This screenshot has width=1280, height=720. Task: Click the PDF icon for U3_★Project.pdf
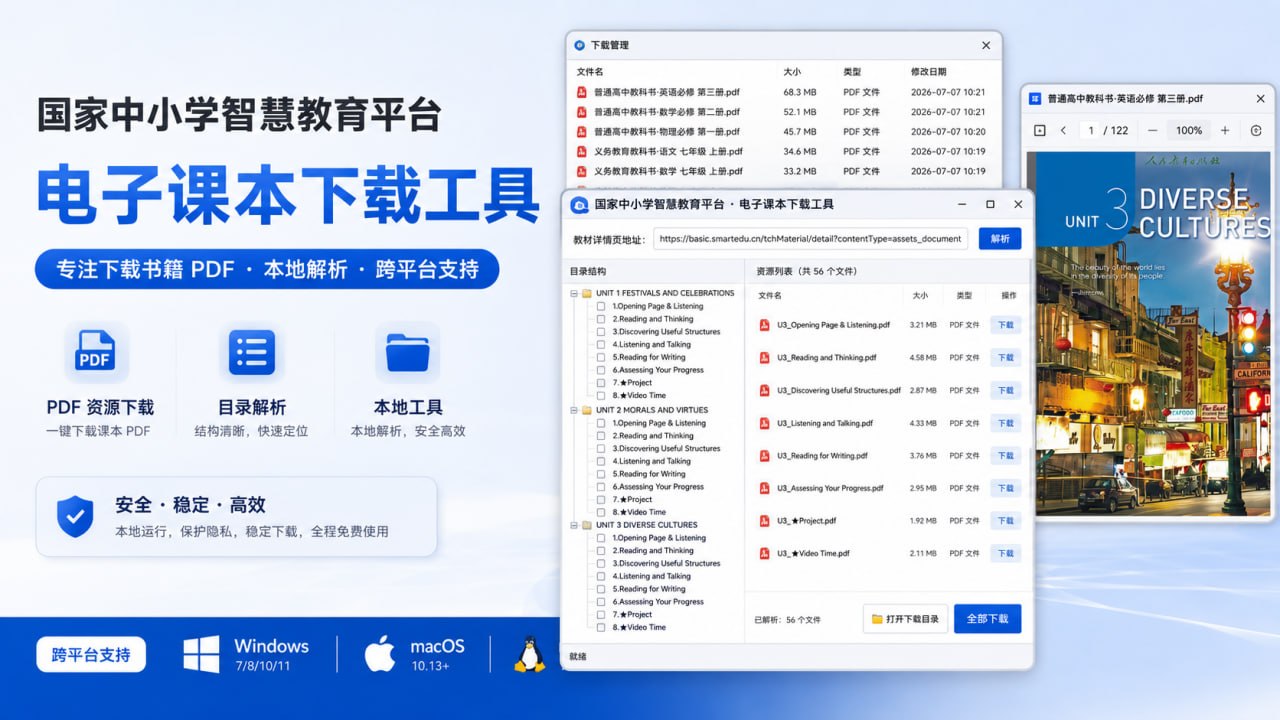coord(764,521)
